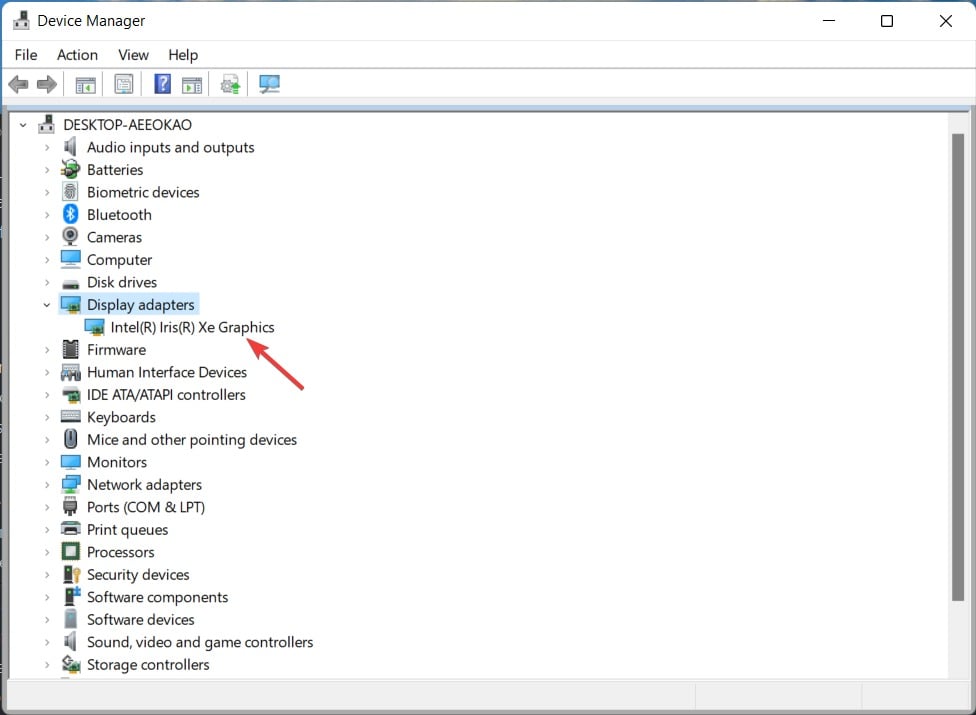Open the Action menu
The height and width of the screenshot is (715, 976).
click(77, 55)
